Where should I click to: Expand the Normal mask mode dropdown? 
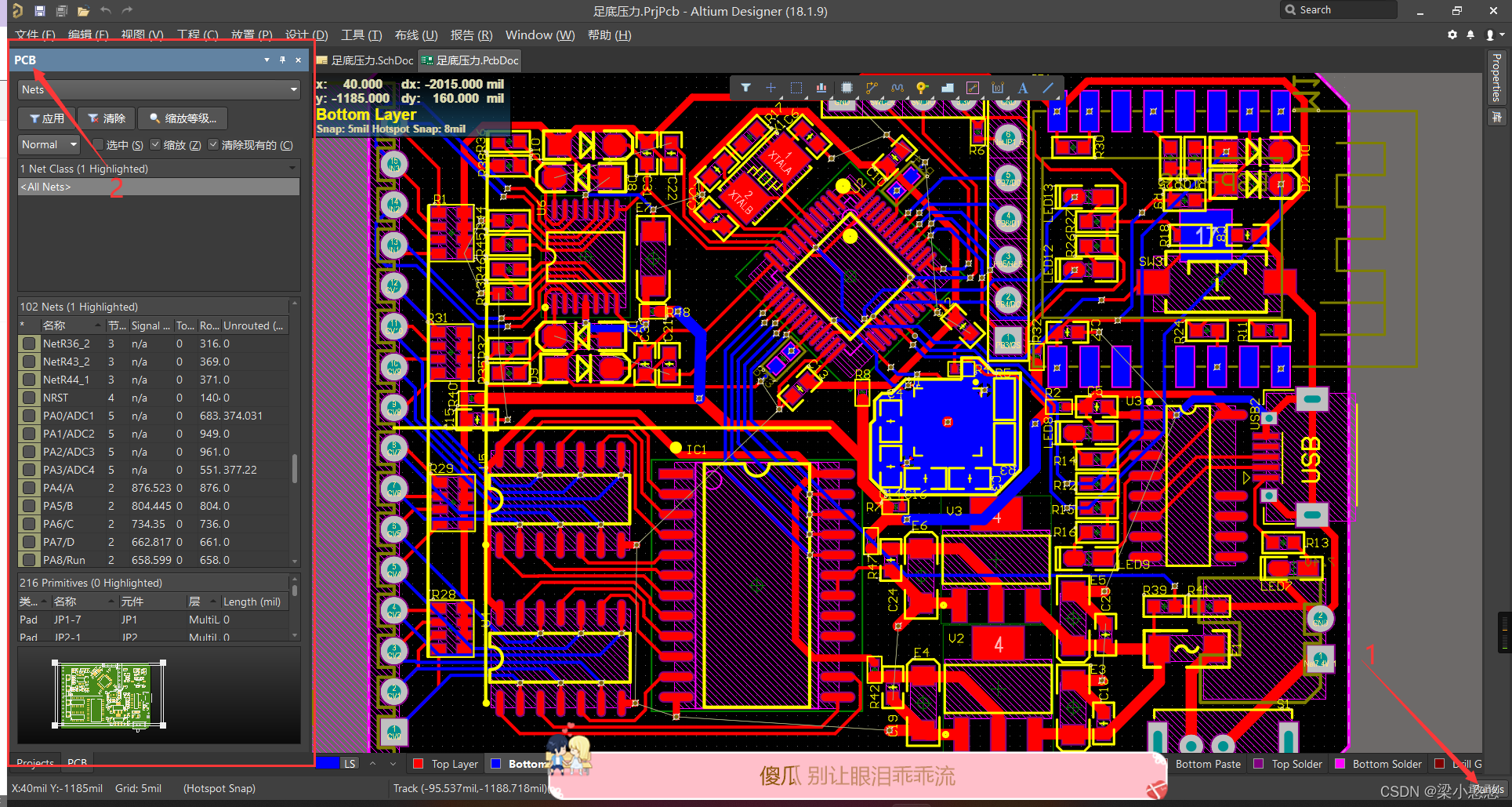49,145
